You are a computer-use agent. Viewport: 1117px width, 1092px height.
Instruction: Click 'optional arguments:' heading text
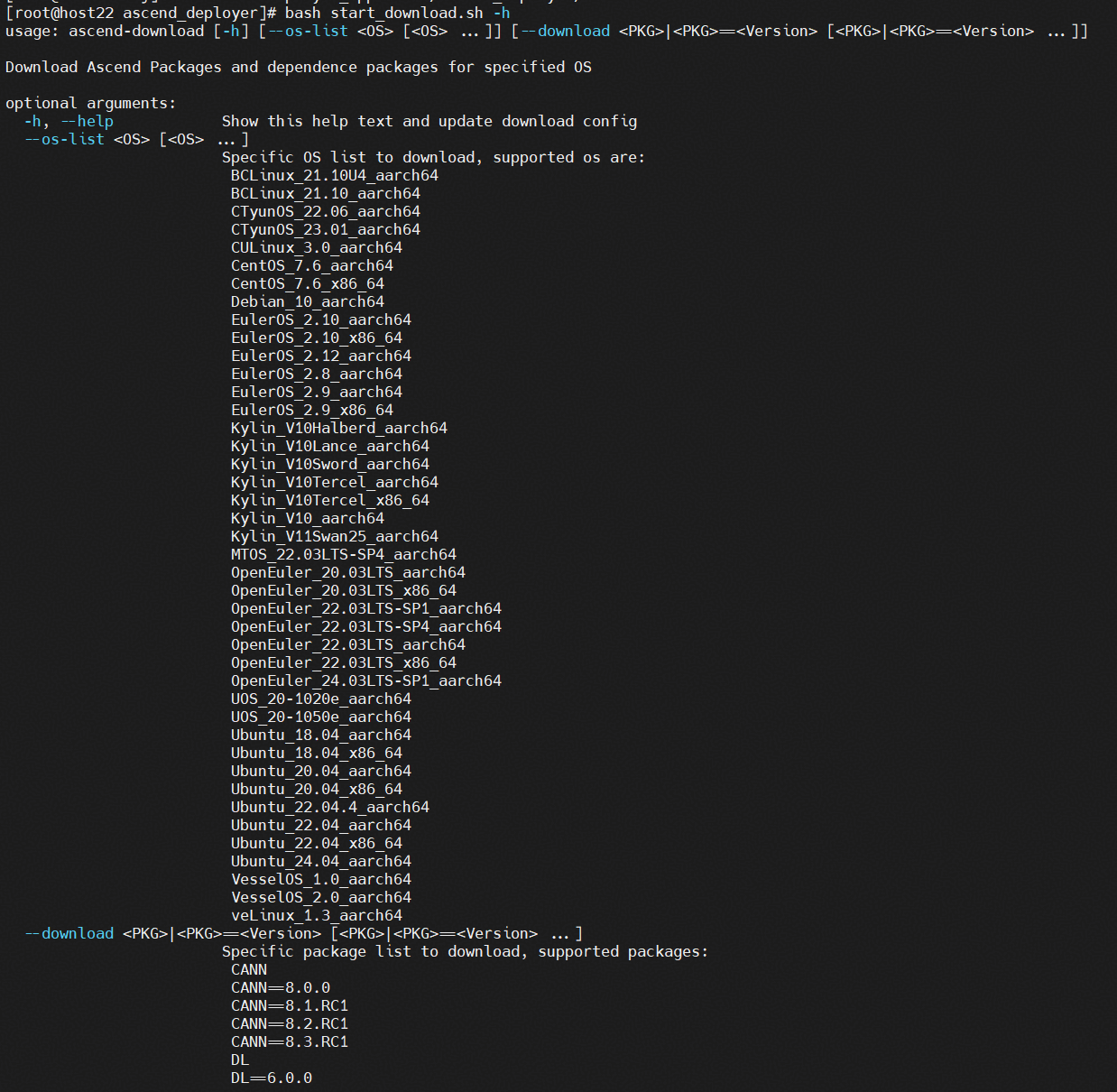[x=91, y=103]
